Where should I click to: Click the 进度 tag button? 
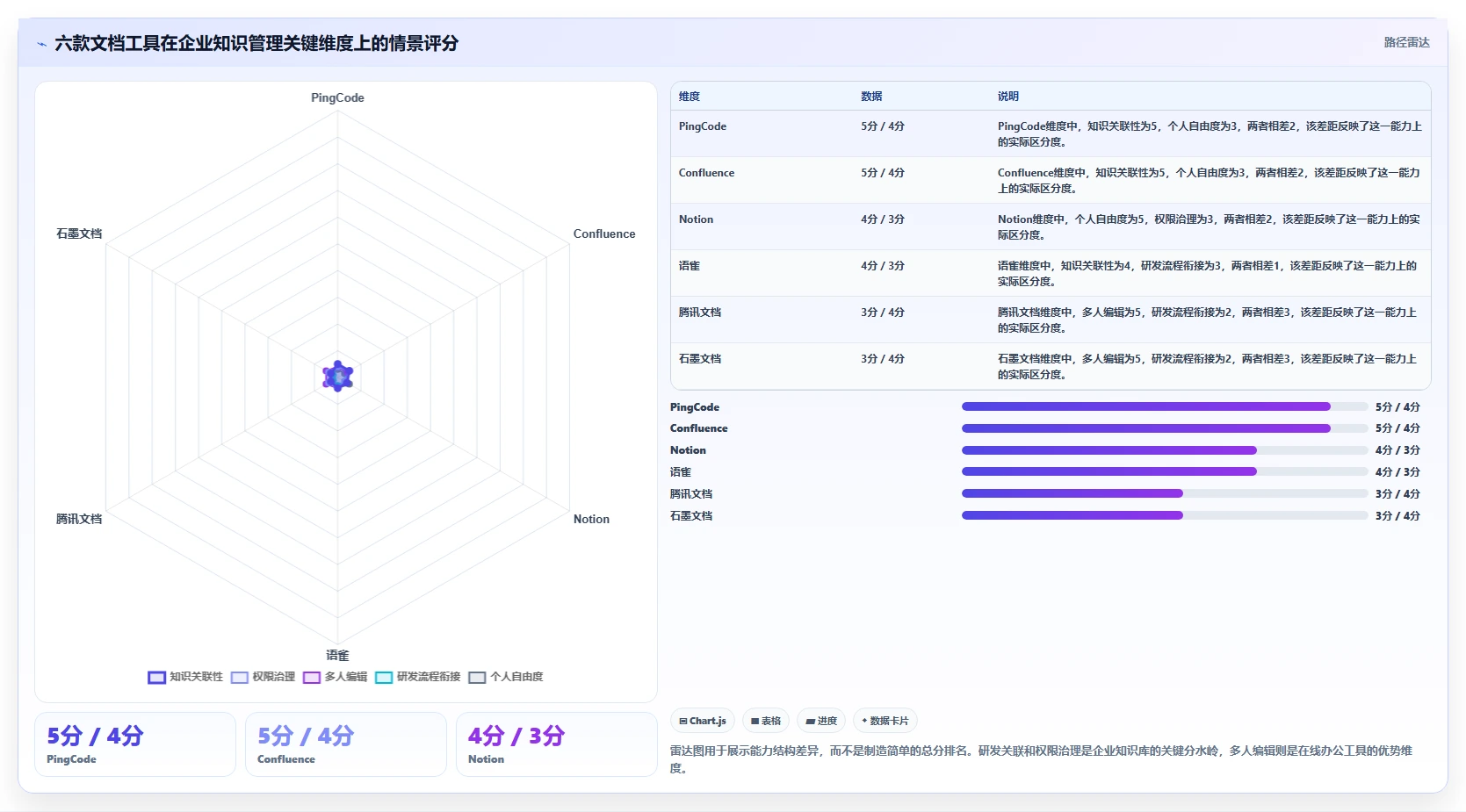point(821,721)
